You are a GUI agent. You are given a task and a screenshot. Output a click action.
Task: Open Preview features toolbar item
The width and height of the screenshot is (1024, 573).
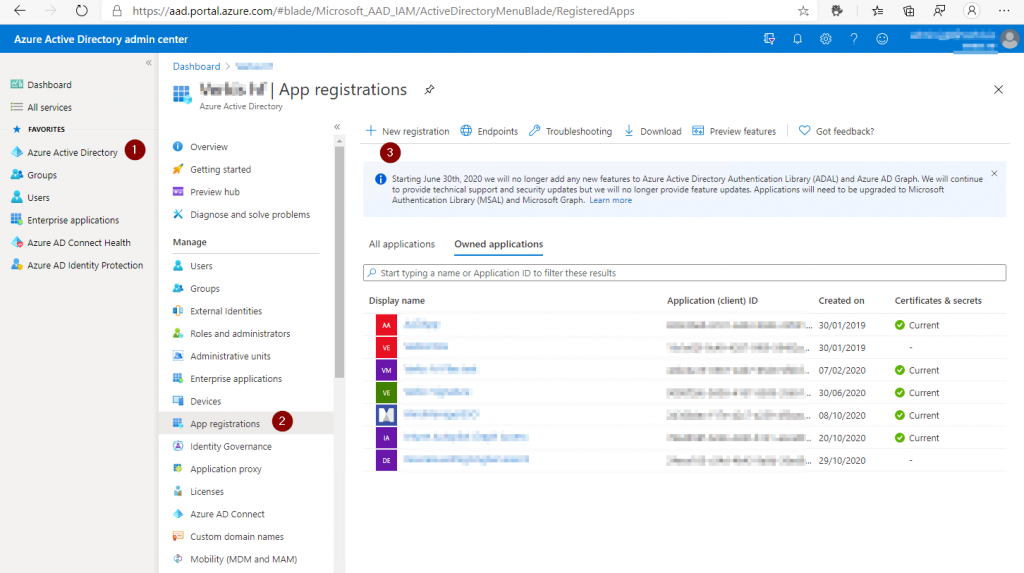click(x=734, y=131)
